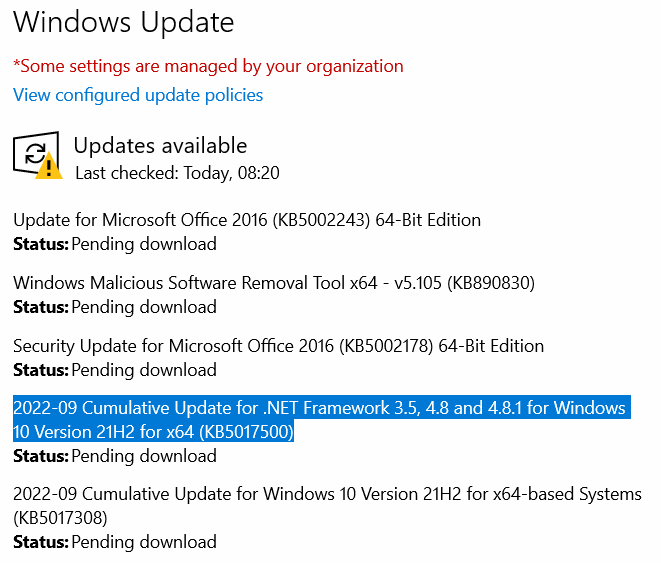
Task: Click Pending download under Malicious Software Removal Tool
Action: [144, 307]
